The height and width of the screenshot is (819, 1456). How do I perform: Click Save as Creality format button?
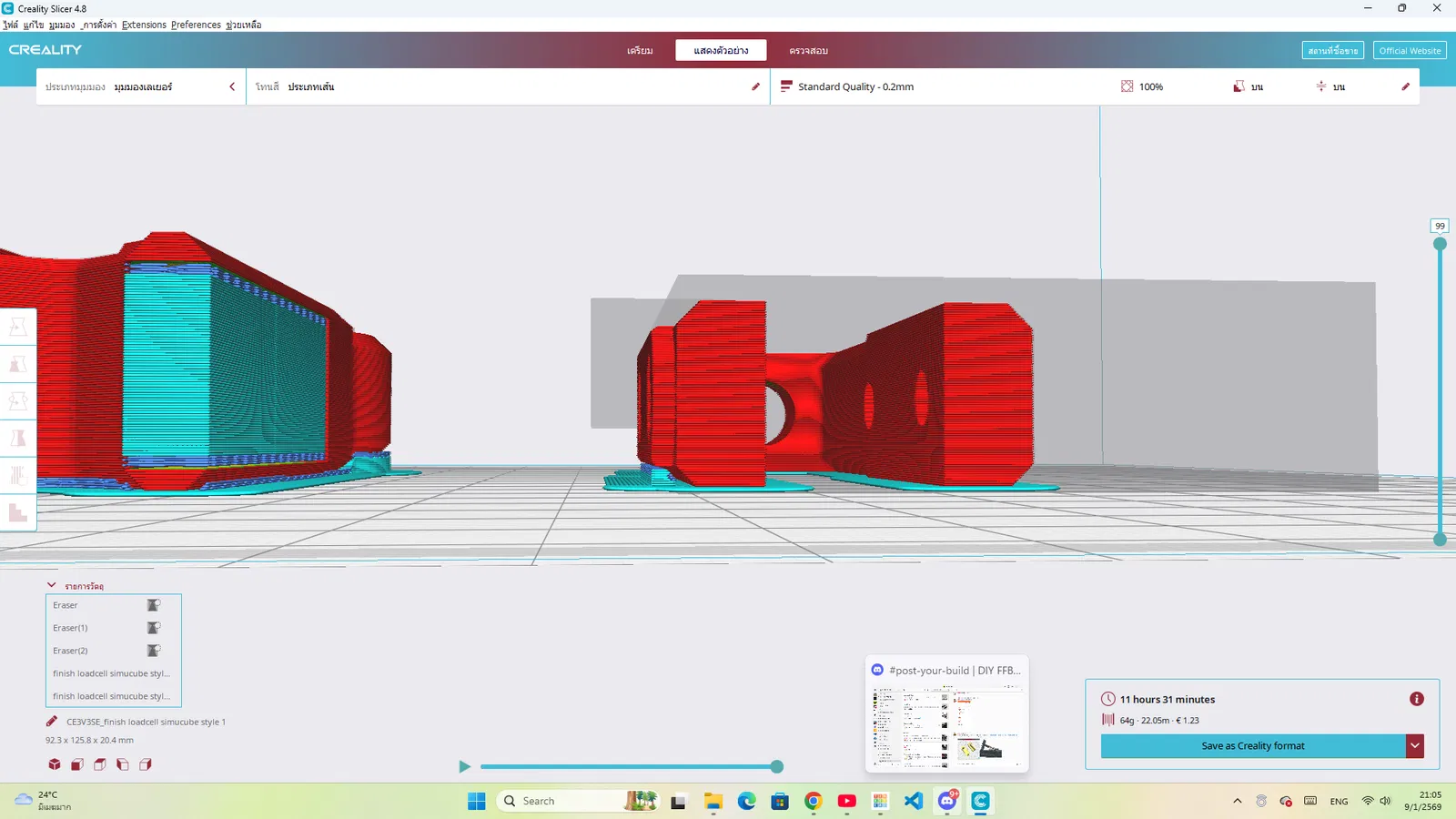coord(1252,745)
